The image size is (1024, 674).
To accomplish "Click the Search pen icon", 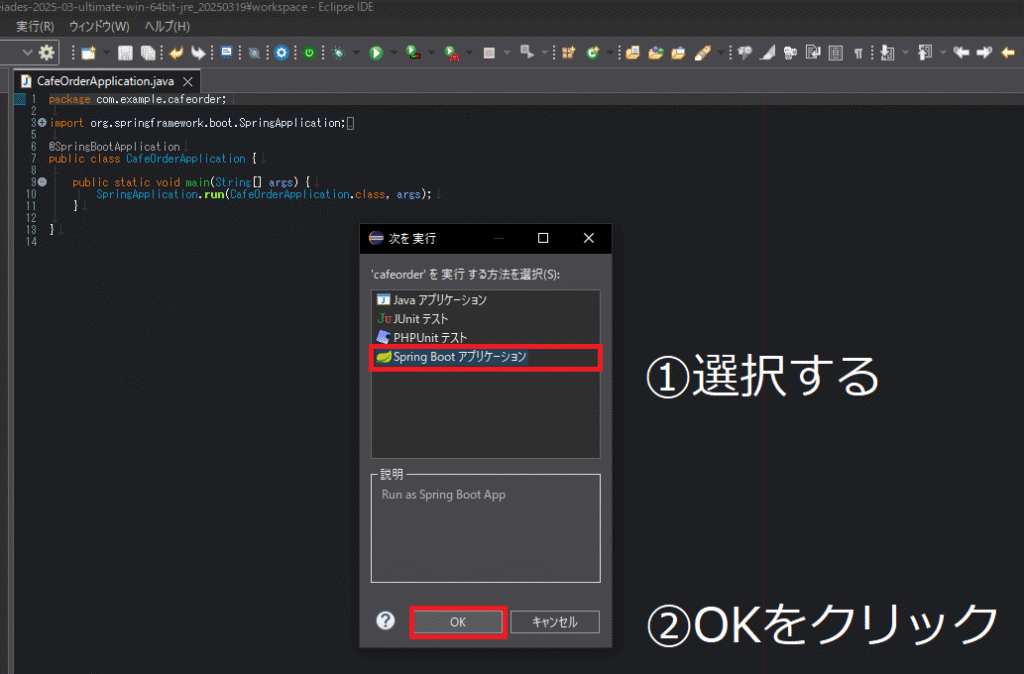I will (703, 53).
